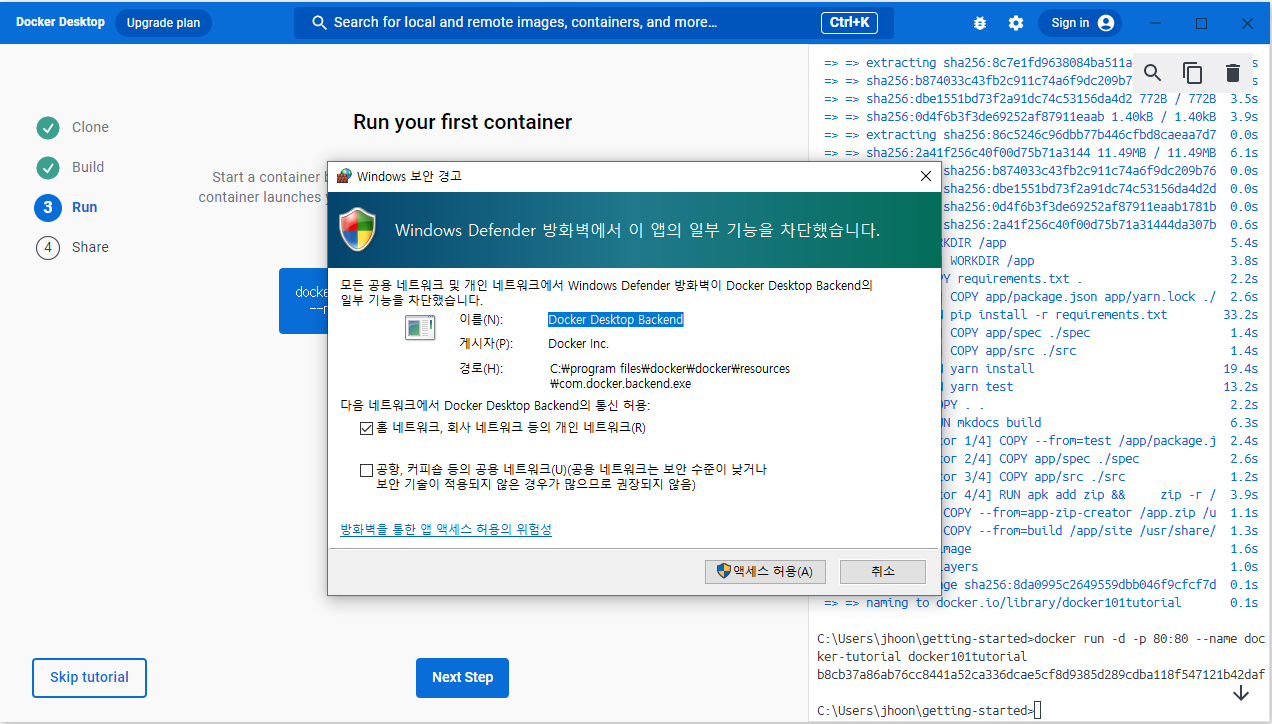Image resolution: width=1272 pixels, height=724 pixels.
Task: Check public networks (공항, 커피숍) checkbox
Action: pyautogui.click(x=366, y=469)
